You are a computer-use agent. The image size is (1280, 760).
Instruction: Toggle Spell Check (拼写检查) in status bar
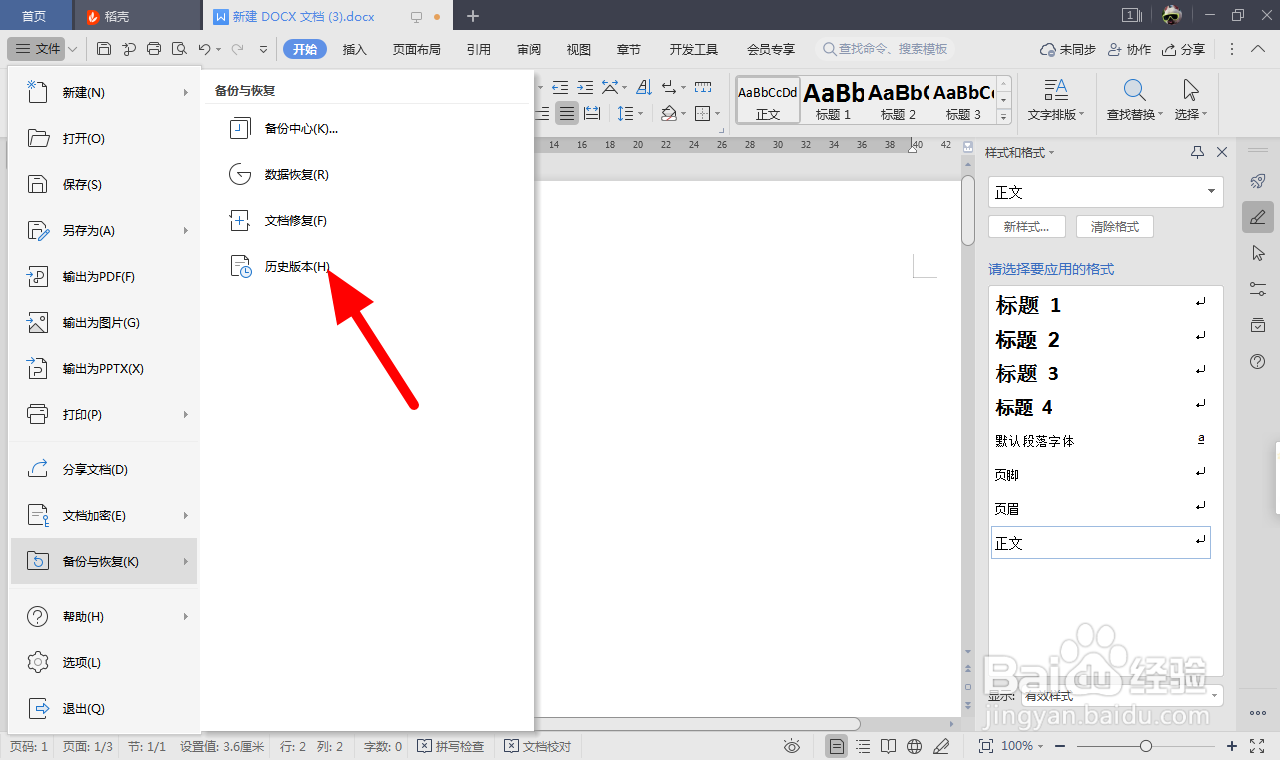(451, 746)
